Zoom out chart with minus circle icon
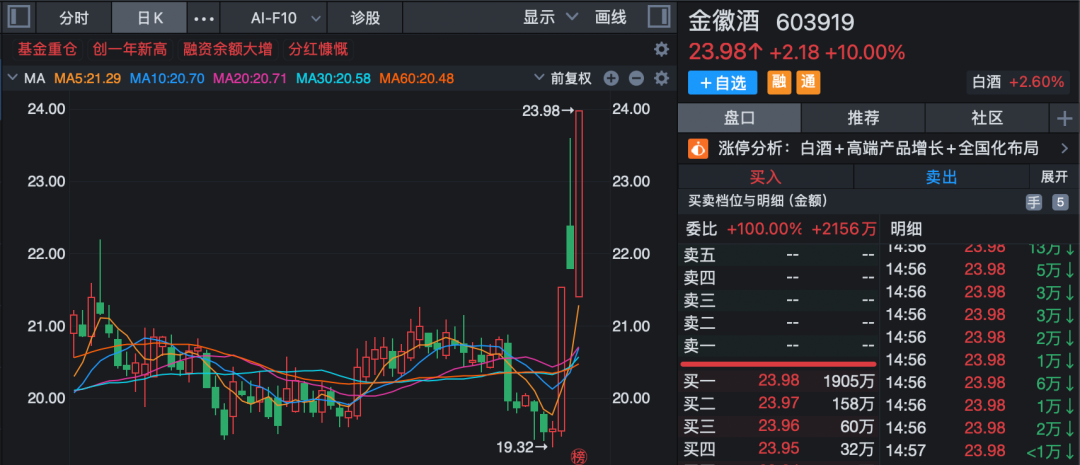Viewport: 1080px width, 465px height. (636, 79)
